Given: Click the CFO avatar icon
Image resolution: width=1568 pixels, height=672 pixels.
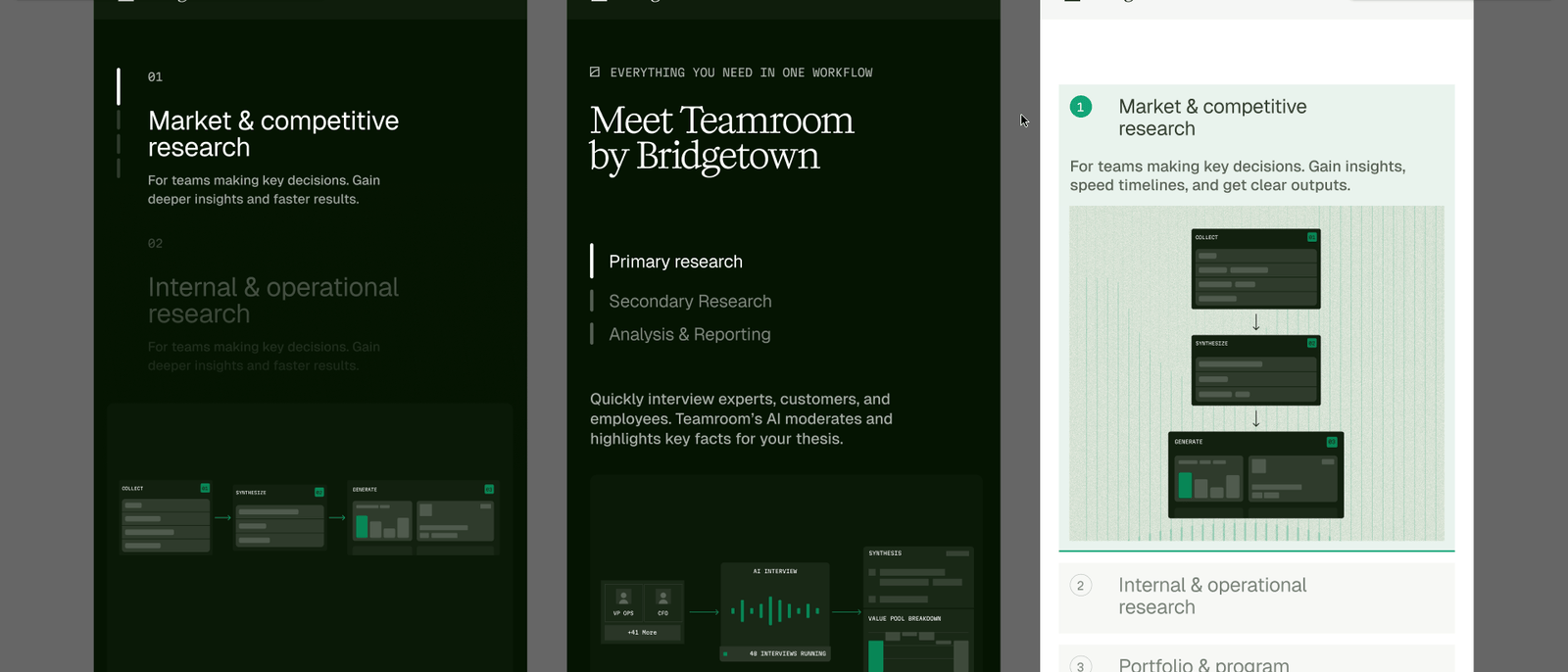Looking at the screenshot, I should click(663, 597).
